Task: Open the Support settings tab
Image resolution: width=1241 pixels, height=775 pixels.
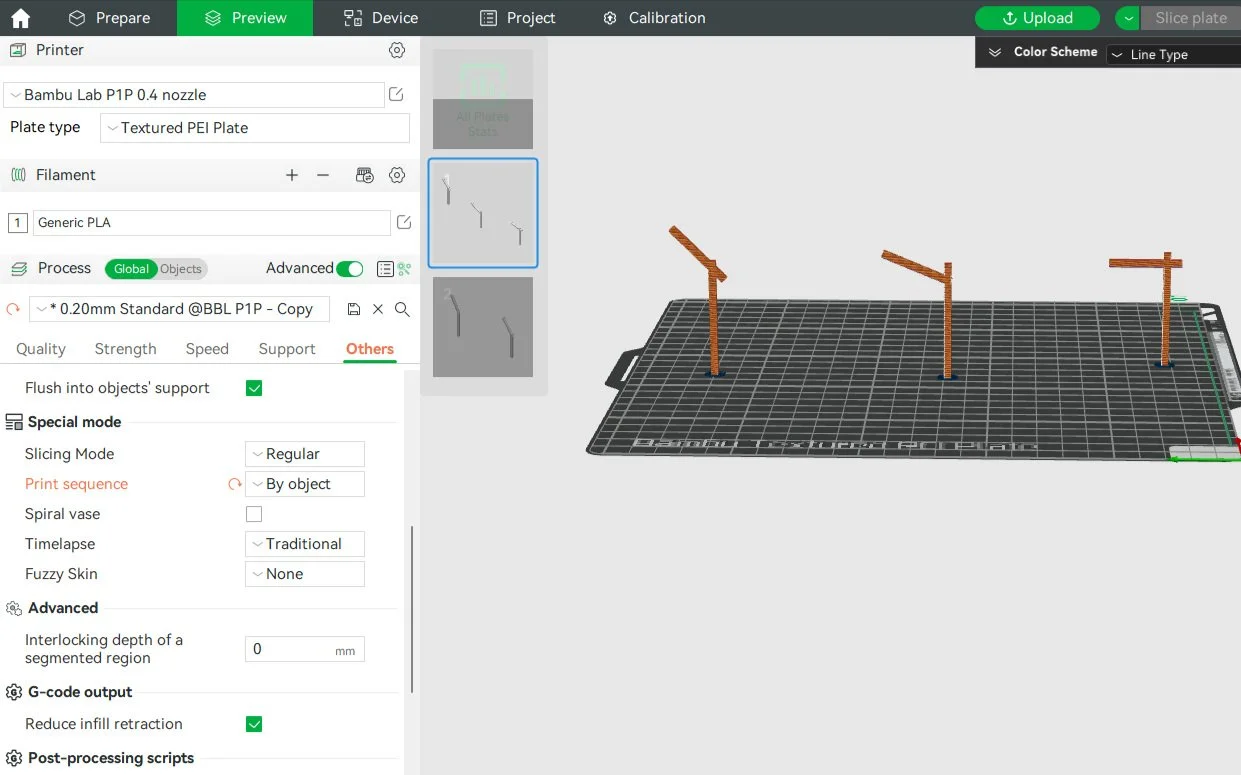Action: point(287,349)
